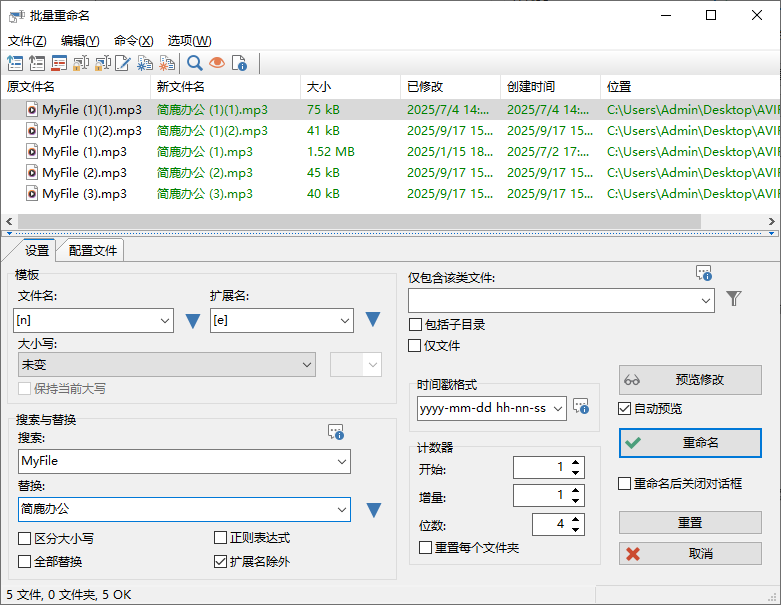Open the 大小写 dropdown showing 未变
The image size is (781, 605).
click(x=166, y=365)
